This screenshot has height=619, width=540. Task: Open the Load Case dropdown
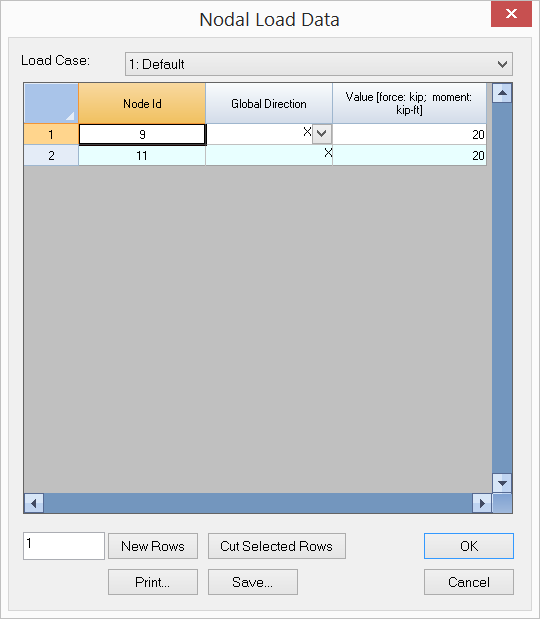pyautogui.click(x=319, y=64)
